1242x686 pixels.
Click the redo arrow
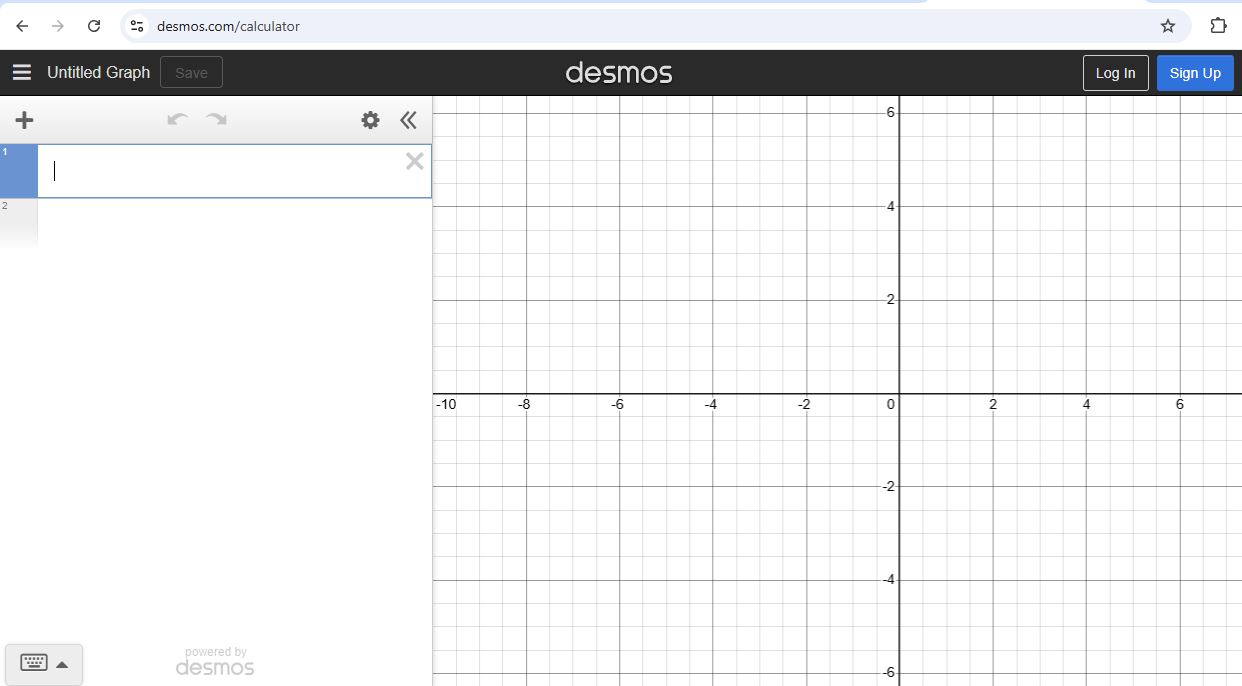[217, 119]
